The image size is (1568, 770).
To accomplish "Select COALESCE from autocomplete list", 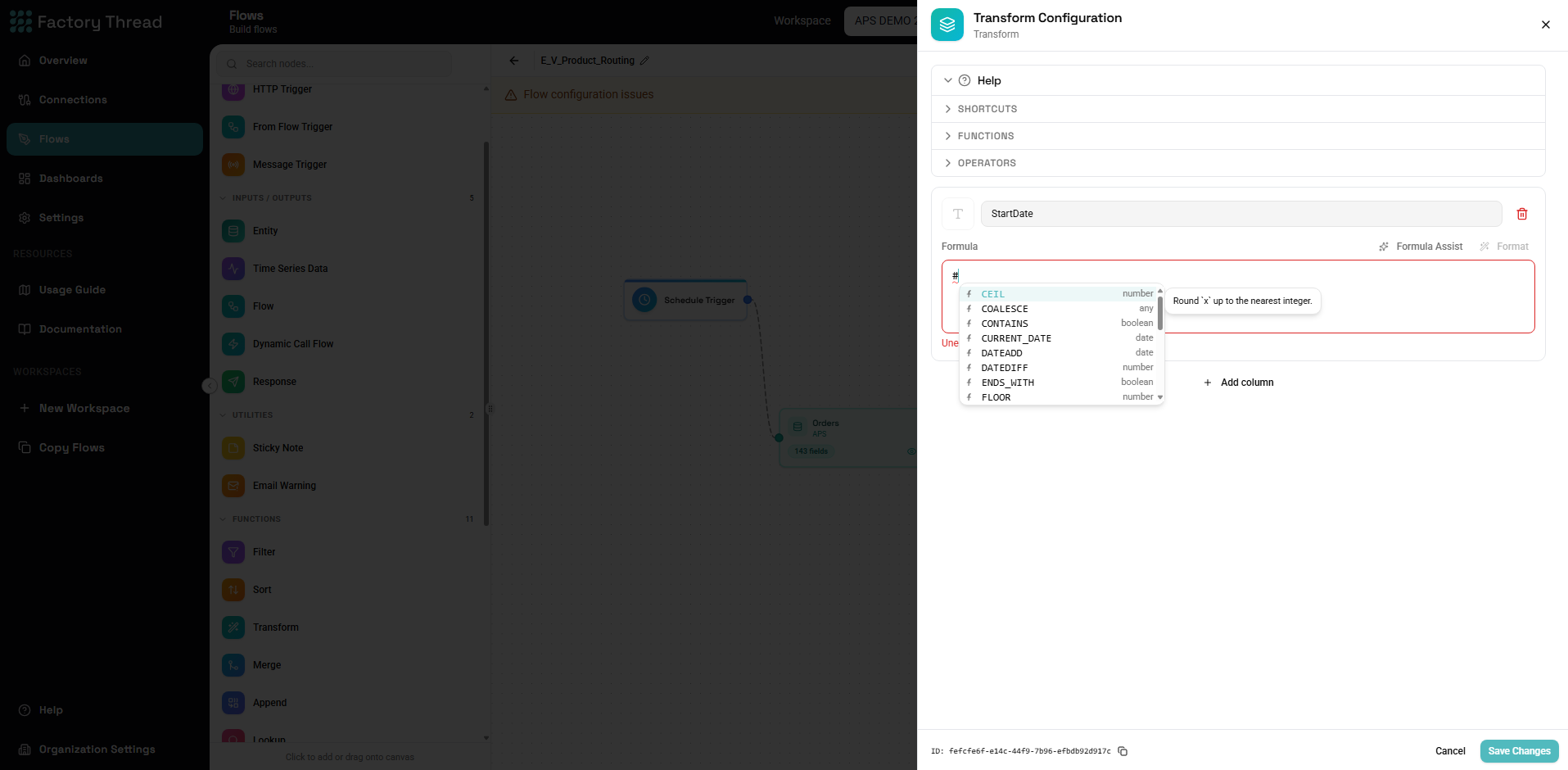I will click(1059, 309).
